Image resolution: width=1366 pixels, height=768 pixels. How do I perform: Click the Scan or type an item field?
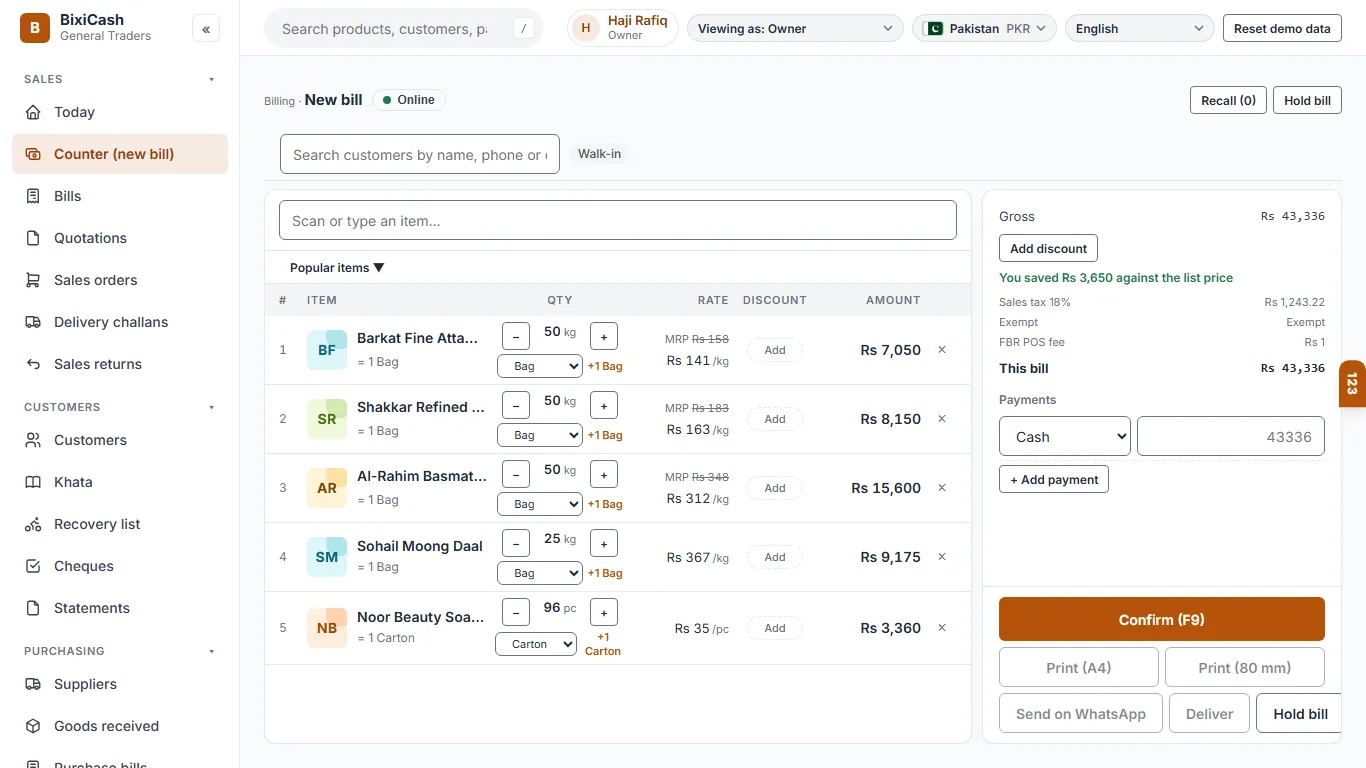pos(618,220)
